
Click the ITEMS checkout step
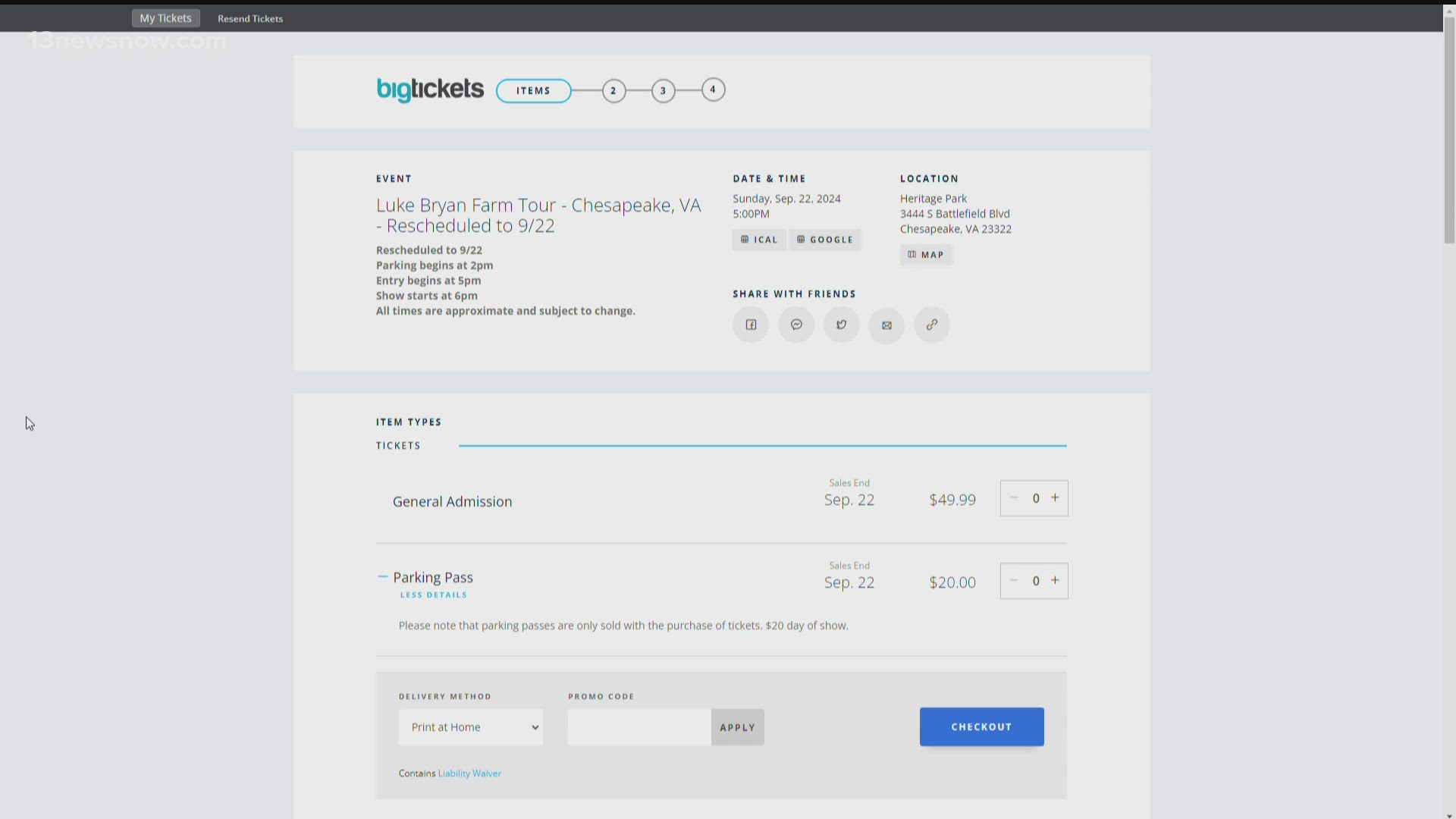(534, 90)
